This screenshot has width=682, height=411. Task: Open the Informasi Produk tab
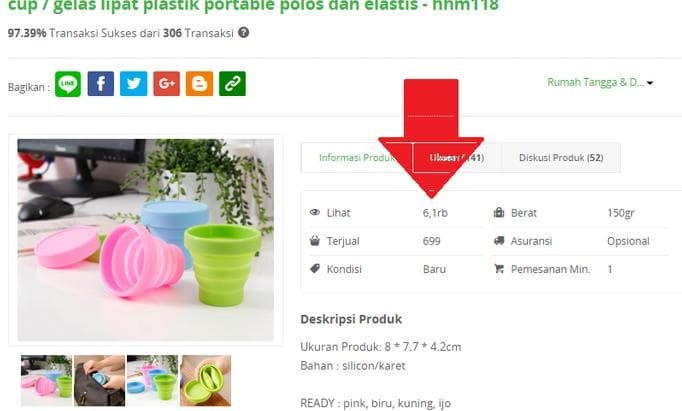(x=357, y=157)
